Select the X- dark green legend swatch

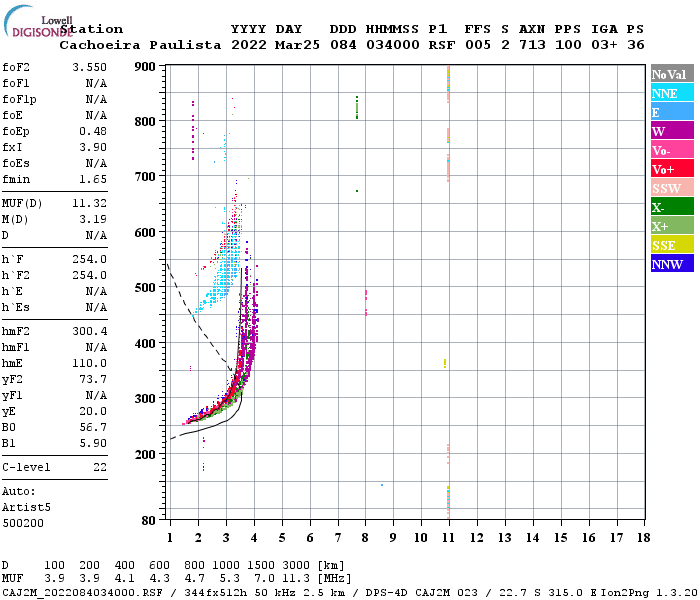pos(672,207)
